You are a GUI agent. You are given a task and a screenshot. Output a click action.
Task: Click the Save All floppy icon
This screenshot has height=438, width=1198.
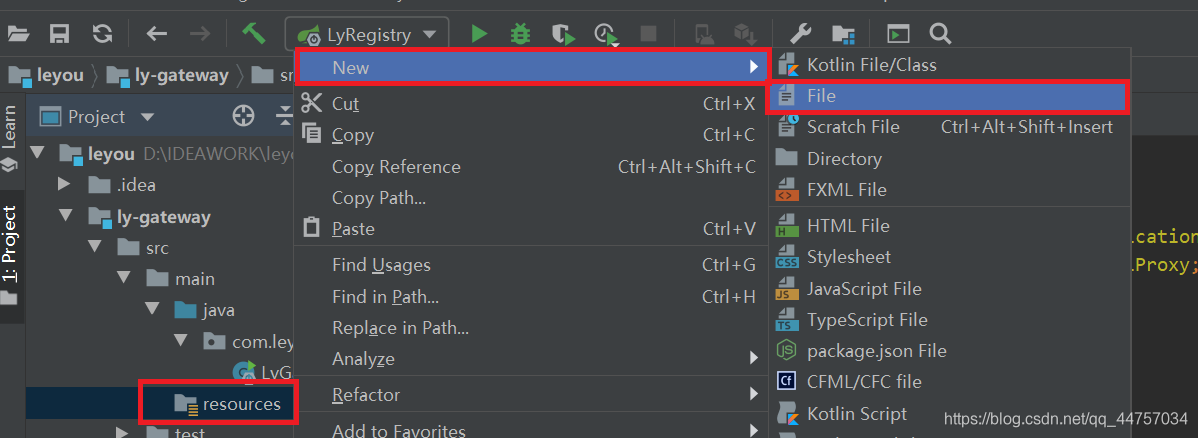coord(60,34)
